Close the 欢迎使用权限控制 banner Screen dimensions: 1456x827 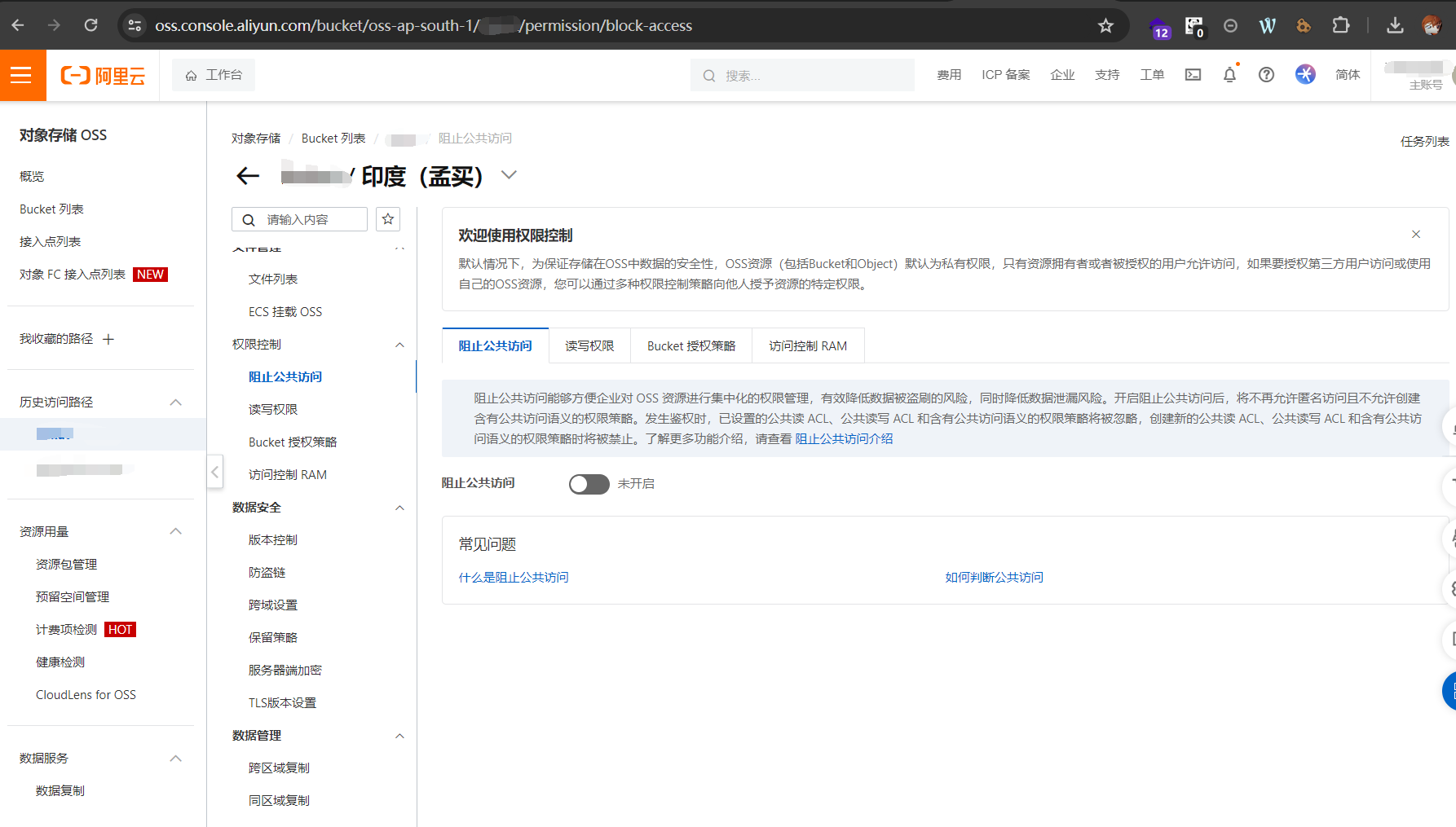1416,234
